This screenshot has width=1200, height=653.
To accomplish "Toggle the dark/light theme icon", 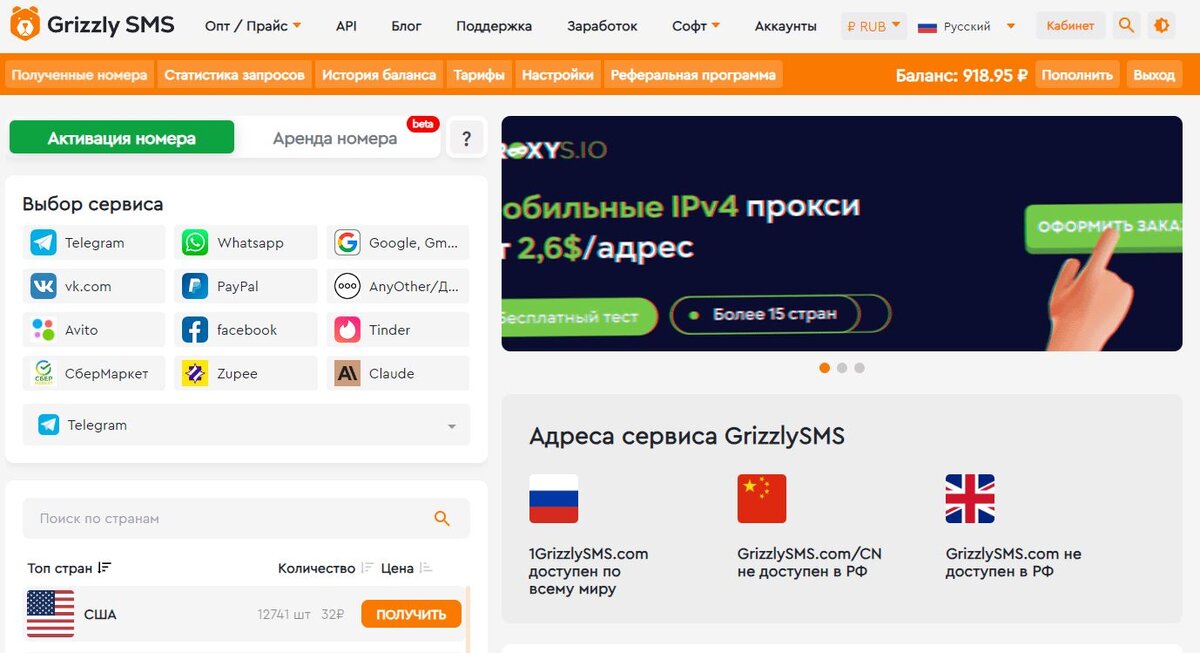I will (1161, 26).
